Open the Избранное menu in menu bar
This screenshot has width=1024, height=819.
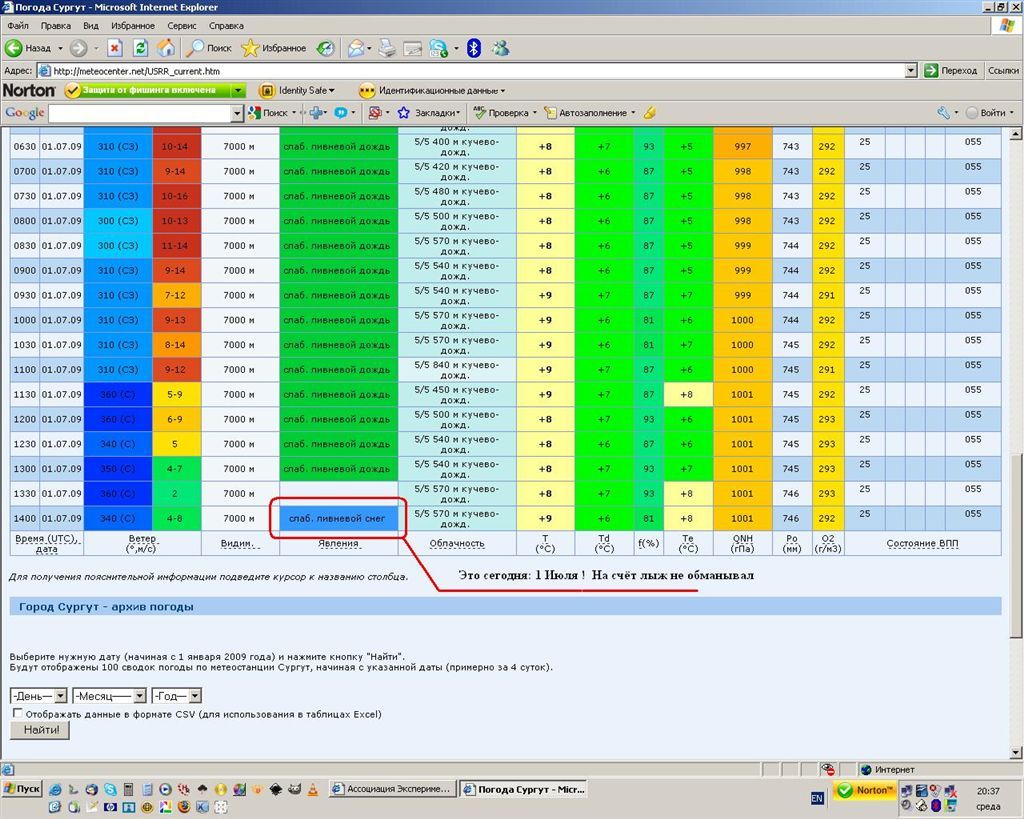pyautogui.click(x=133, y=25)
